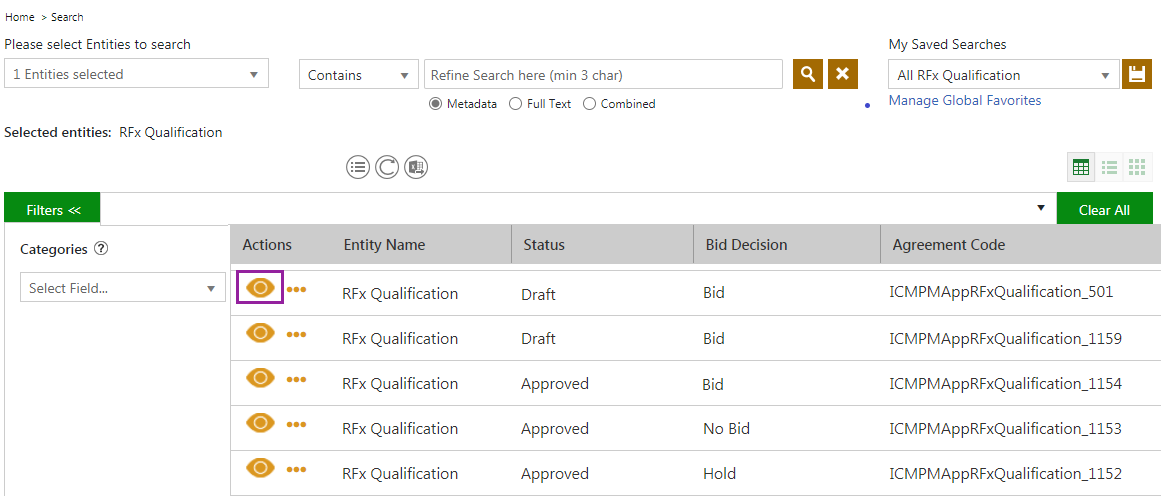Select the Combined search radio button

point(590,104)
